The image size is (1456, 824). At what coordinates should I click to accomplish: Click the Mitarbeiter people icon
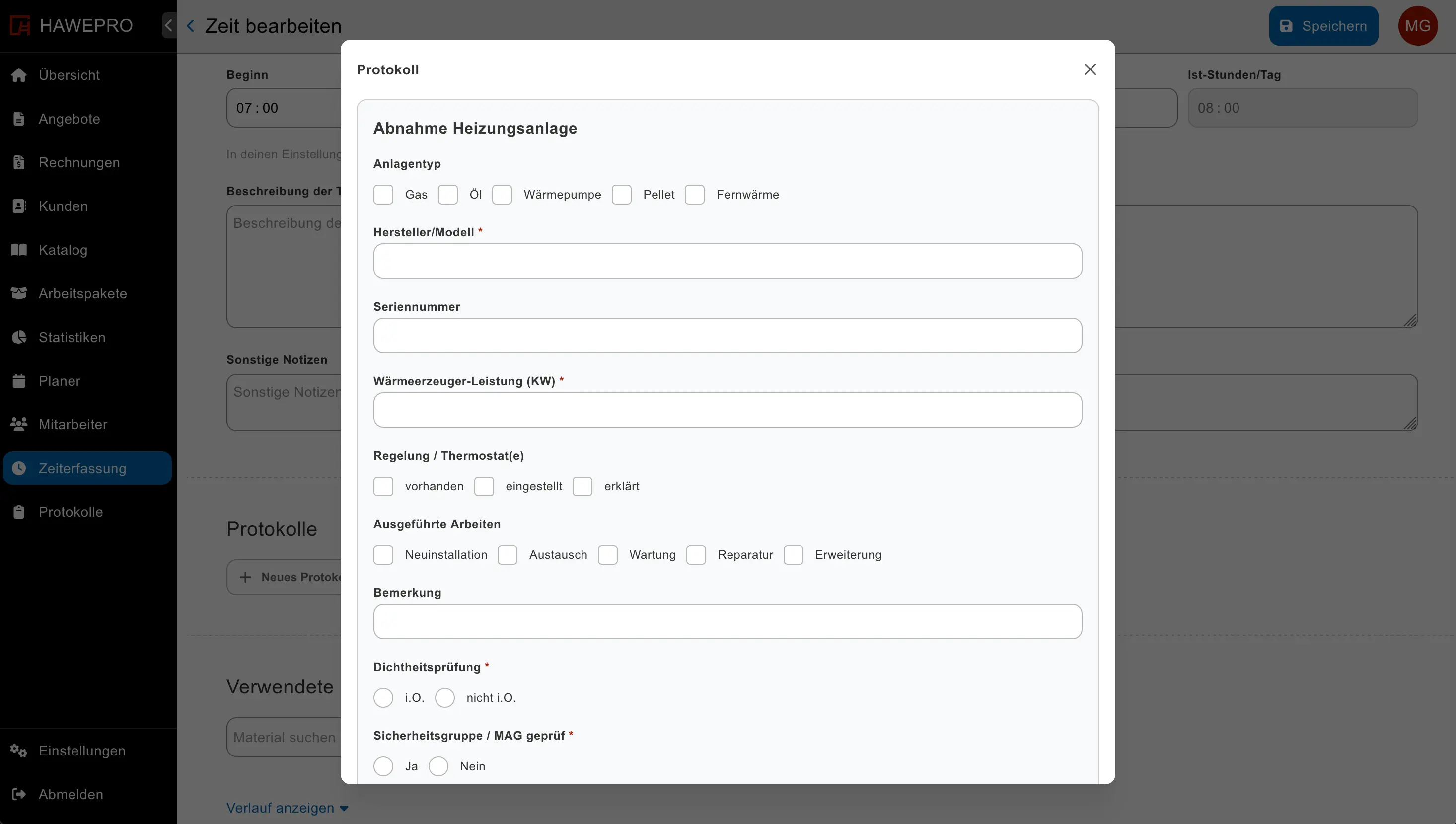coord(19,424)
